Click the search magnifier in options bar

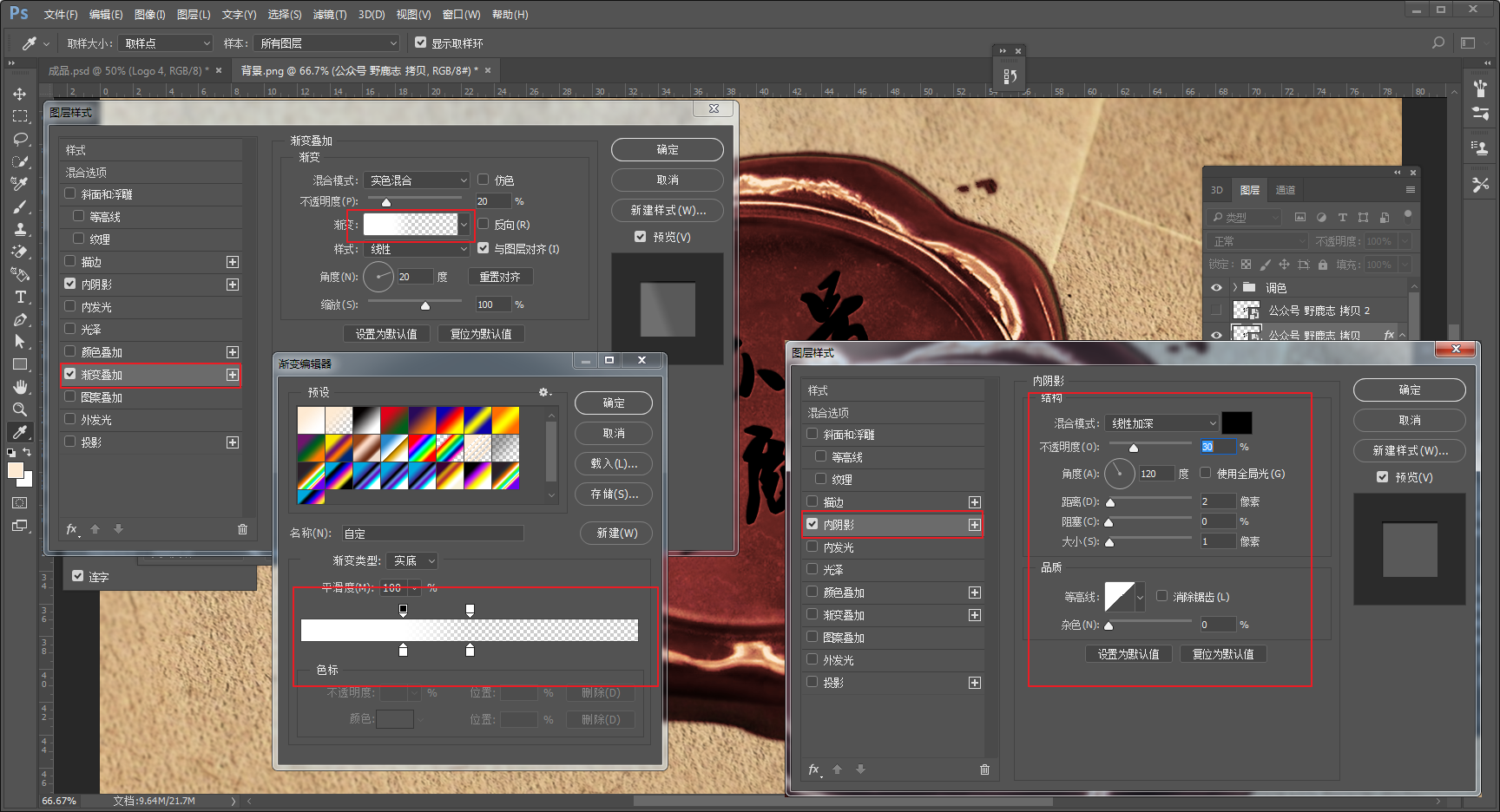point(1438,43)
